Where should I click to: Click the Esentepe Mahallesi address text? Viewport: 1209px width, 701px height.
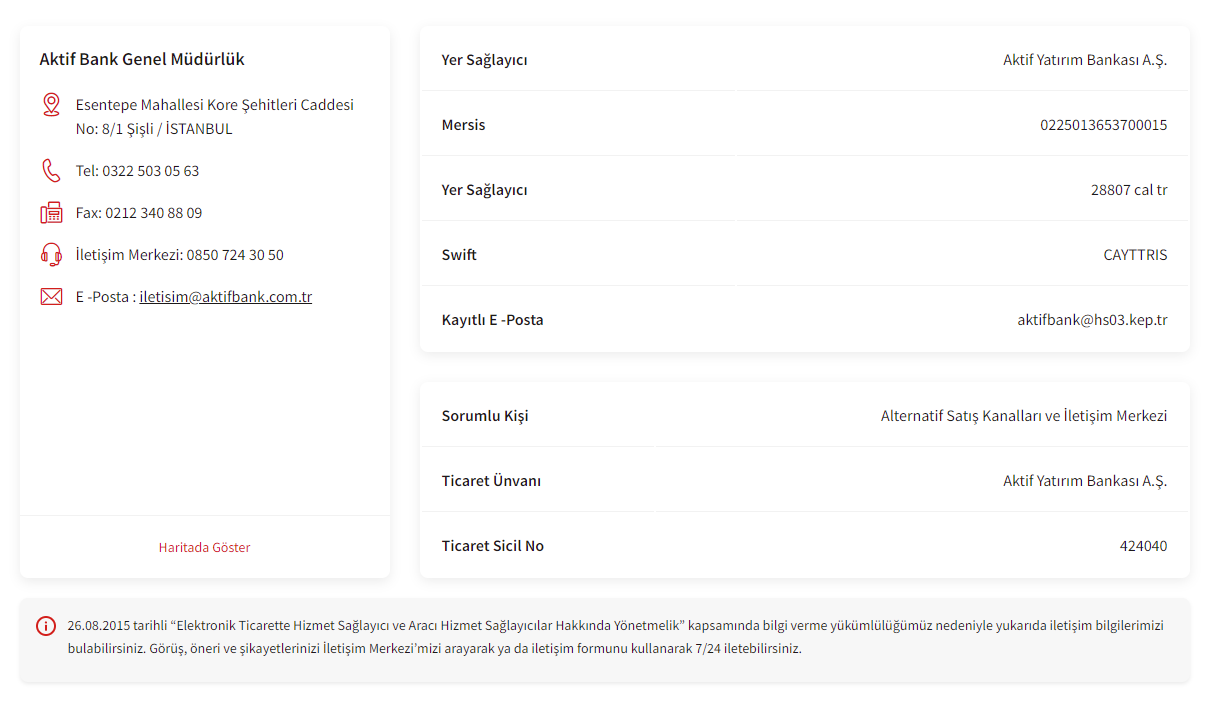click(214, 105)
